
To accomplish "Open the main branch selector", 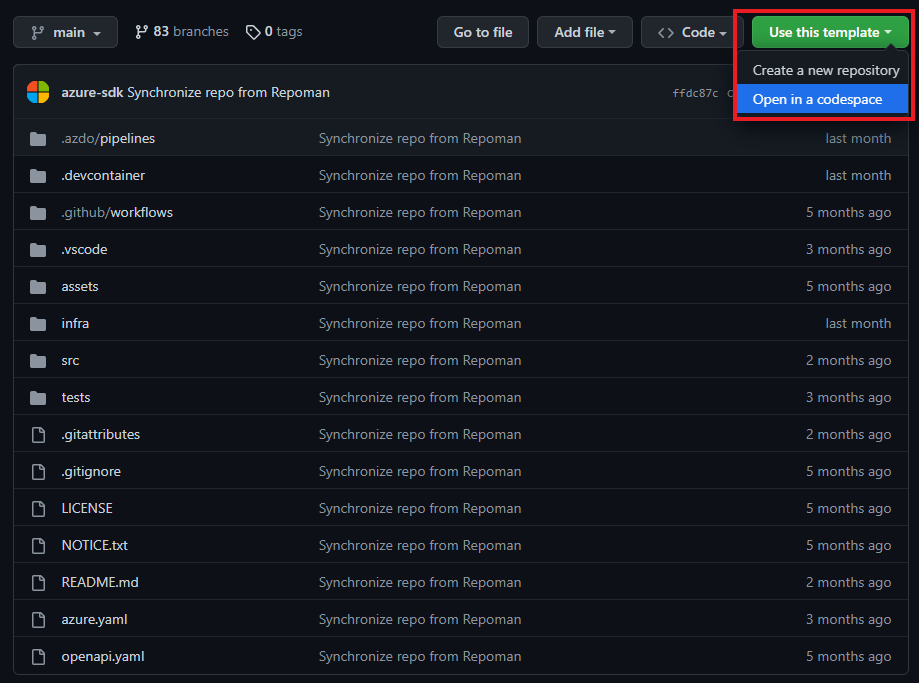I will click(65, 31).
